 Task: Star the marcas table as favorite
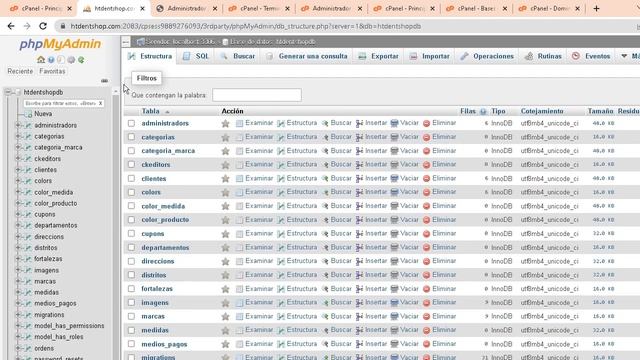[x=225, y=317]
